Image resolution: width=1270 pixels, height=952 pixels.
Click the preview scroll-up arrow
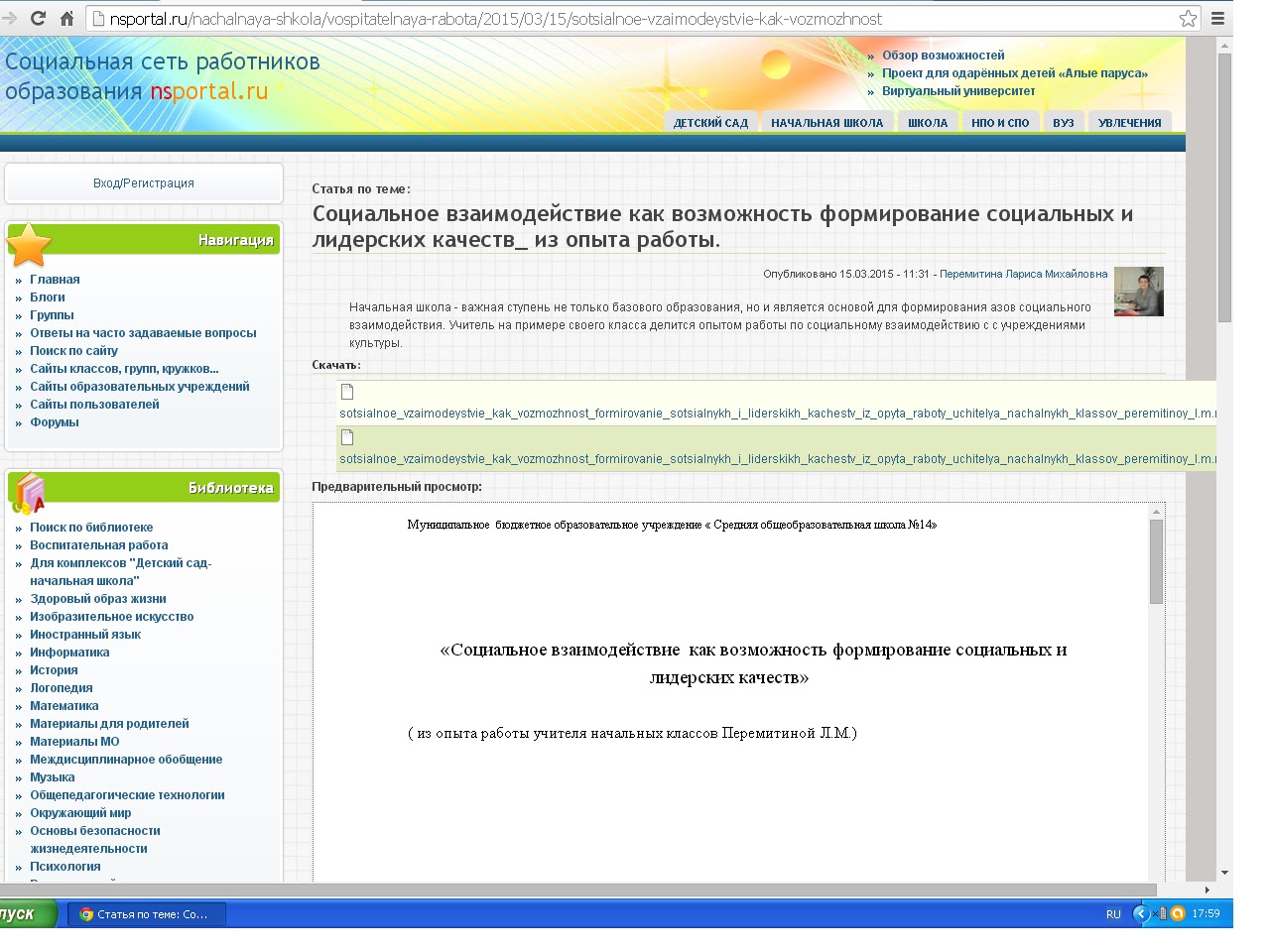[x=1156, y=512]
